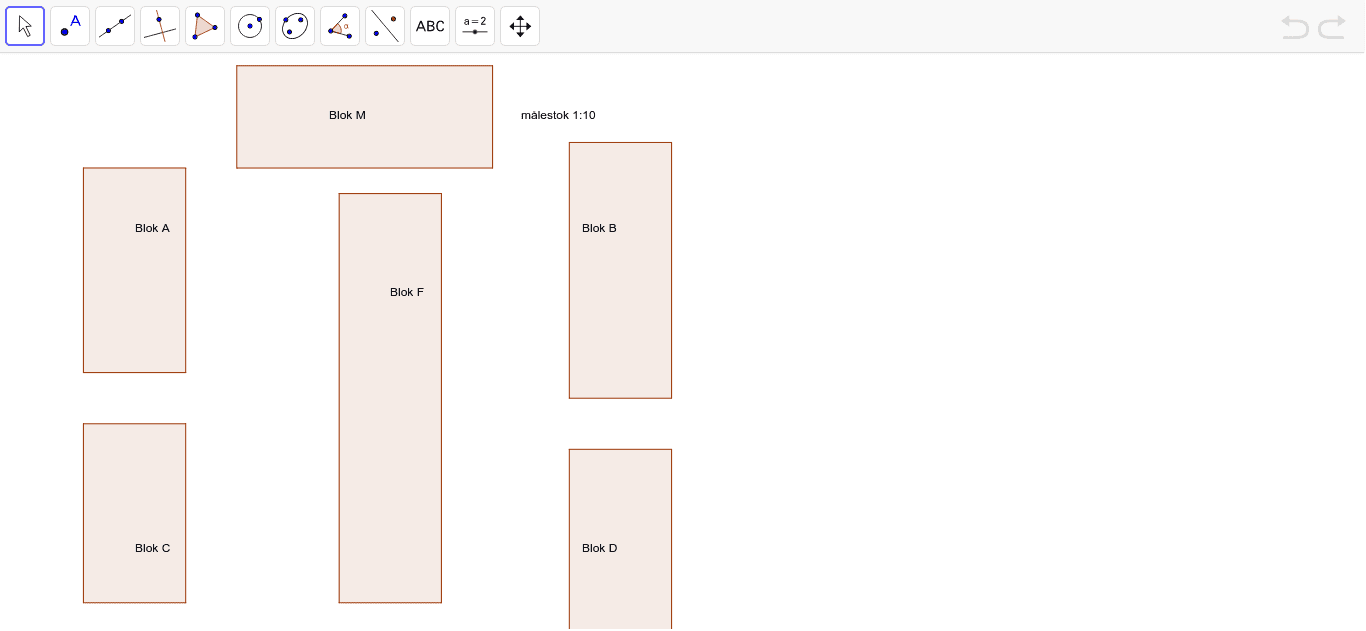Click the 'Blok F' label
Image resolution: width=1366 pixels, height=631 pixels.
pyautogui.click(x=407, y=292)
